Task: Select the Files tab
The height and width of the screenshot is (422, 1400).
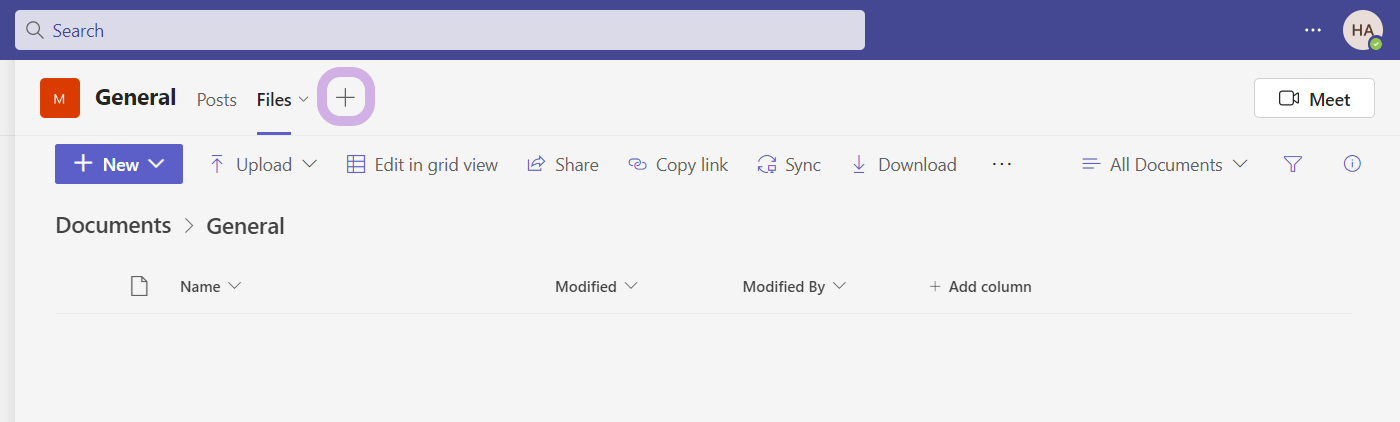Action: [x=274, y=100]
